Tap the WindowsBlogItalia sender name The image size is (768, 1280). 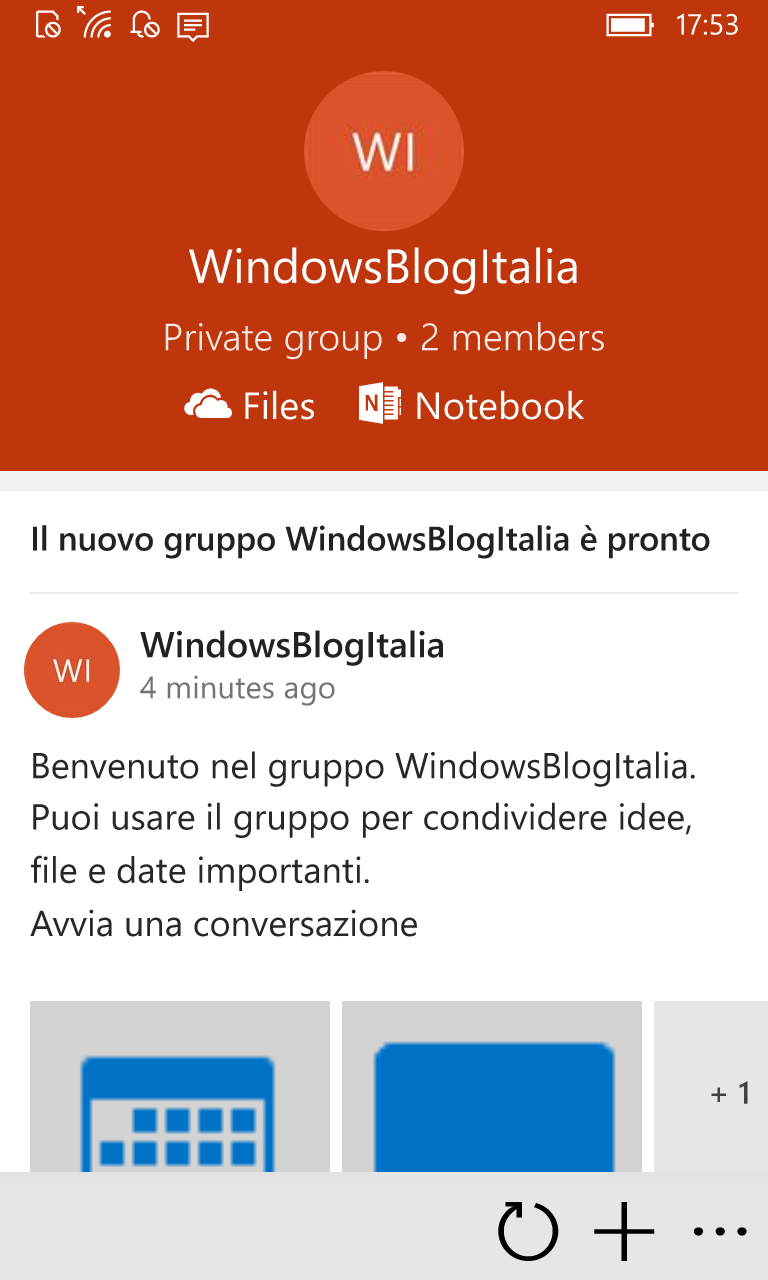(292, 645)
